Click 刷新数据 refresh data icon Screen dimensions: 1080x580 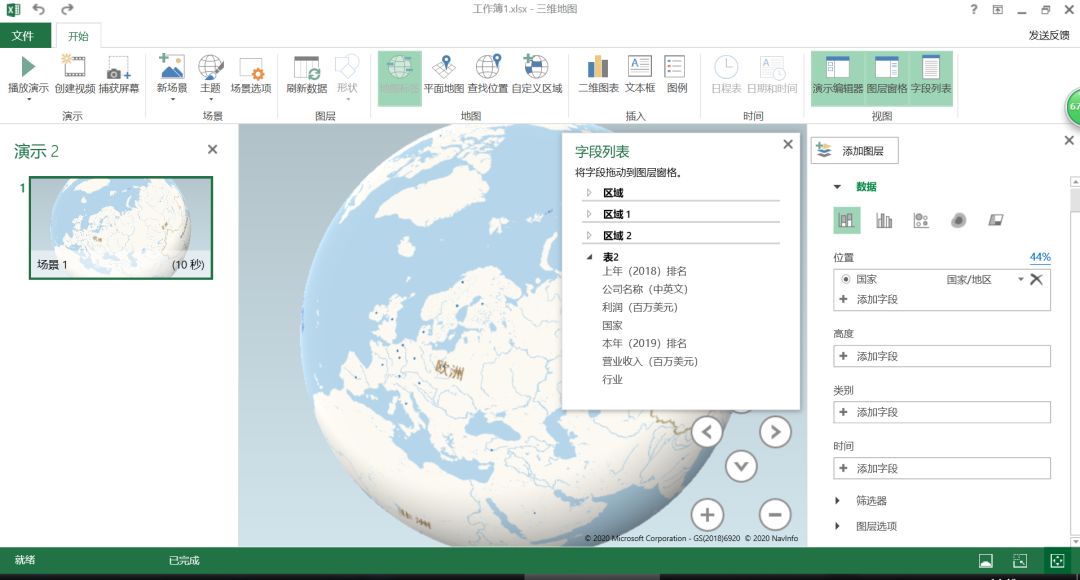pos(307,68)
